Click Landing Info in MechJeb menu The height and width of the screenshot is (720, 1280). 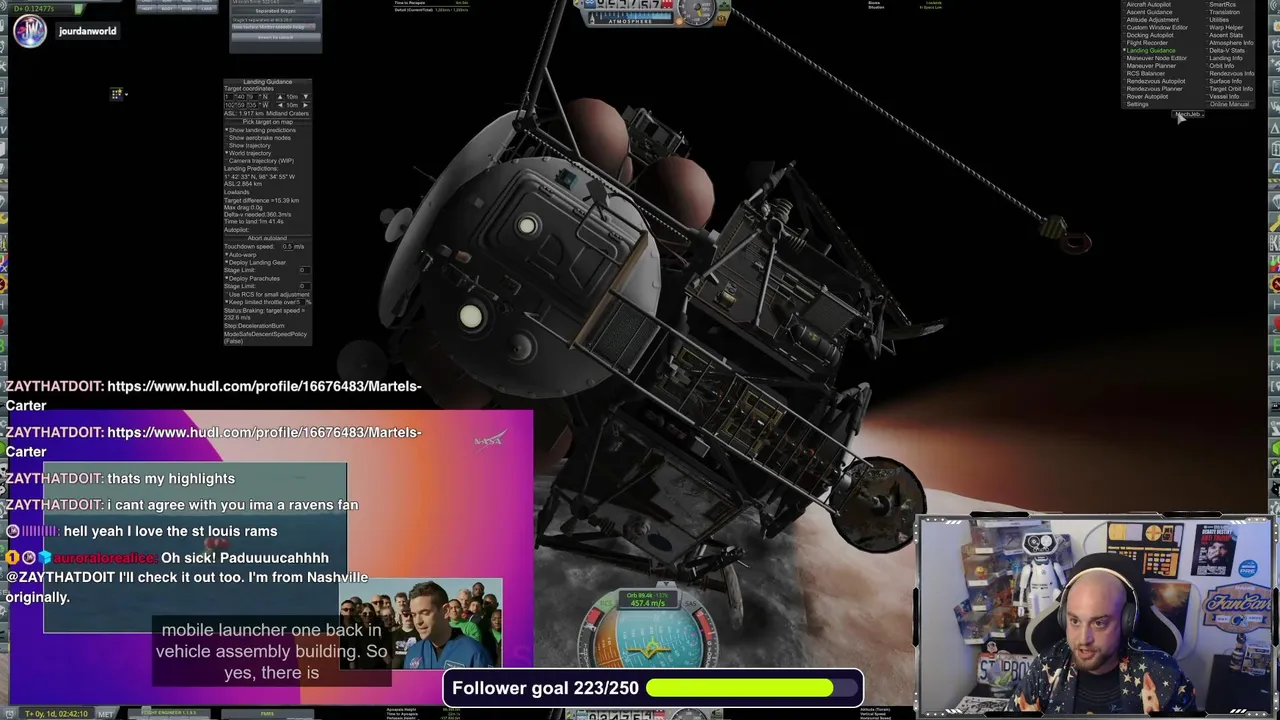point(1225,58)
